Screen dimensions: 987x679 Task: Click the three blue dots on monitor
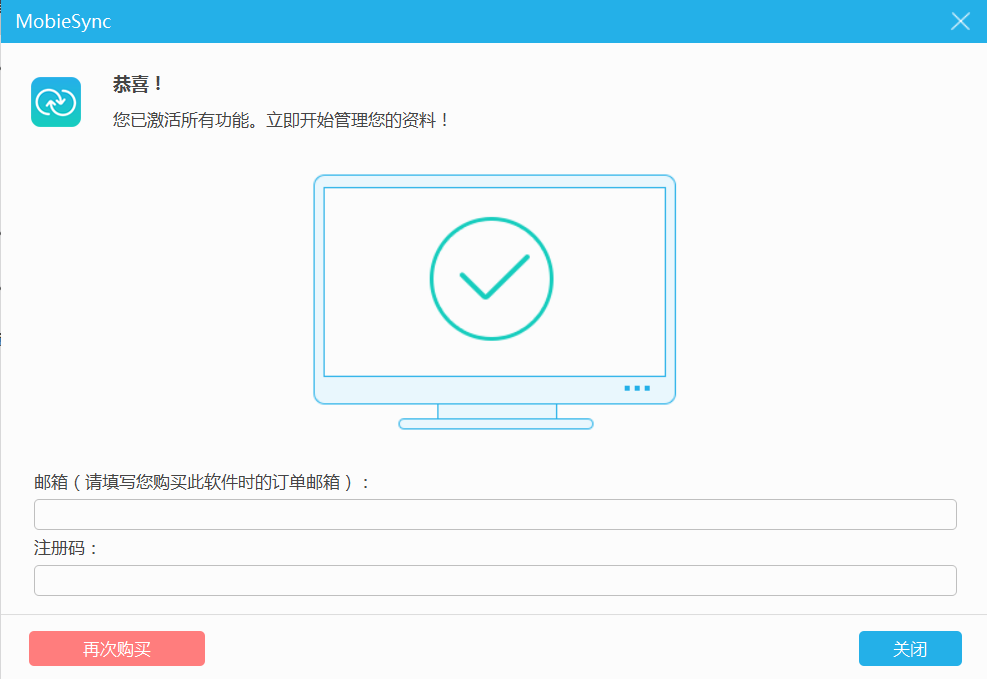pyautogui.click(x=637, y=388)
